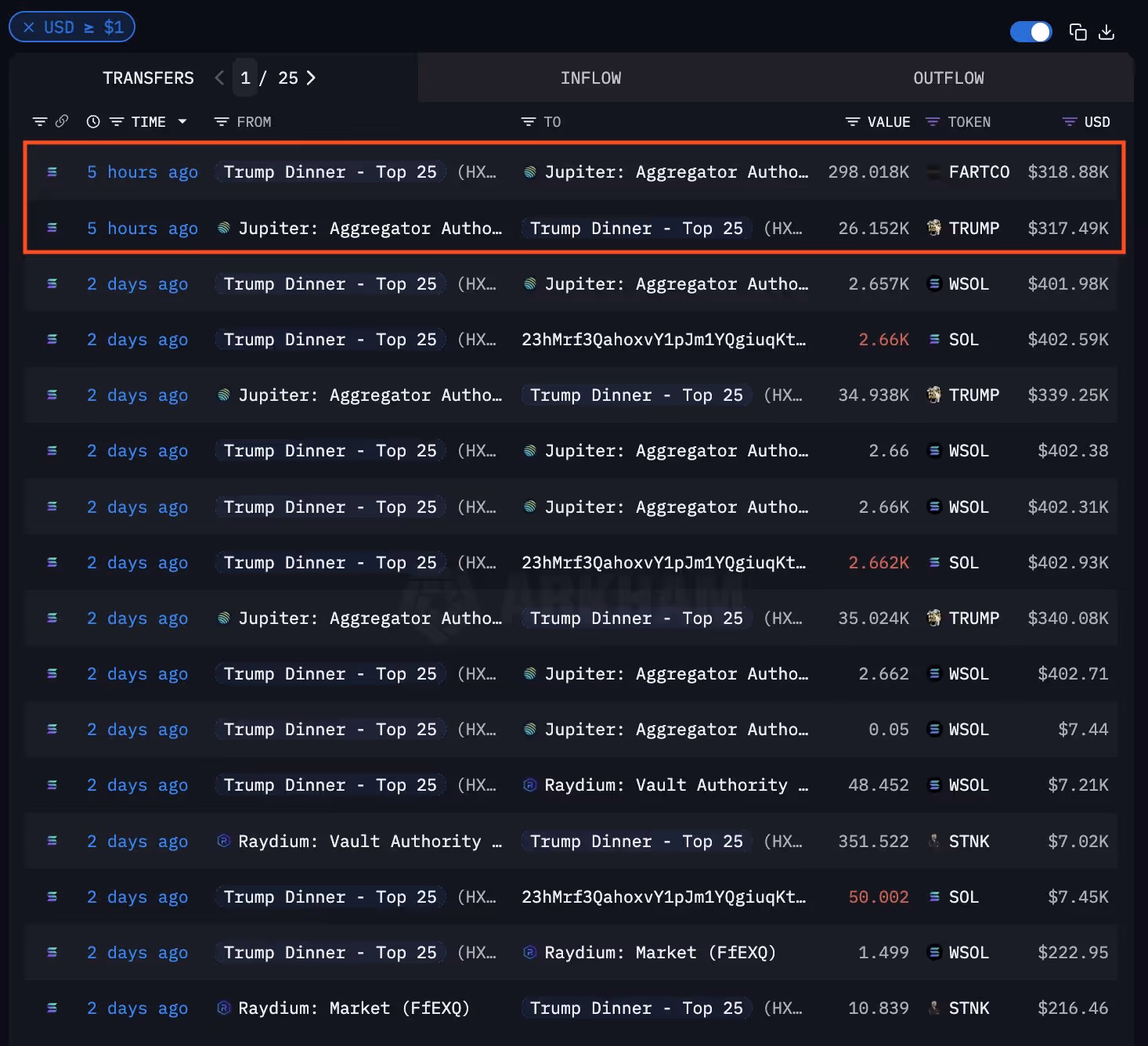Click the copy icon in the top right

click(x=1078, y=31)
